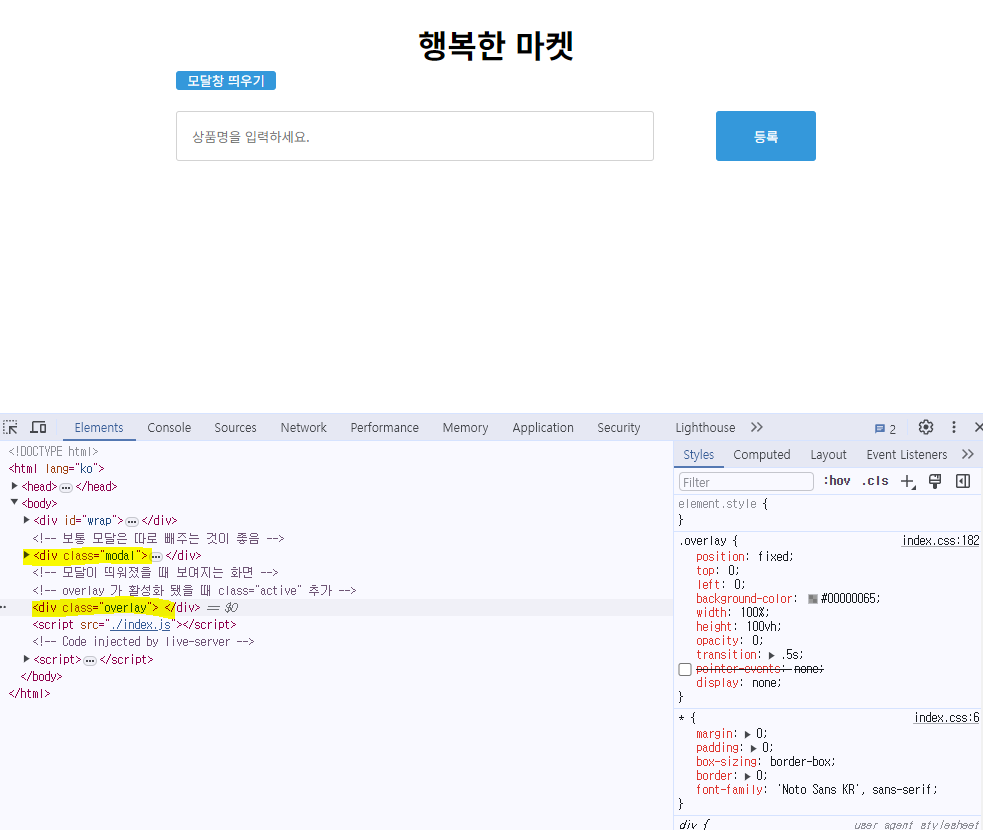Toggle the device toolbar icon
This screenshot has height=830, width=983.
(38, 428)
